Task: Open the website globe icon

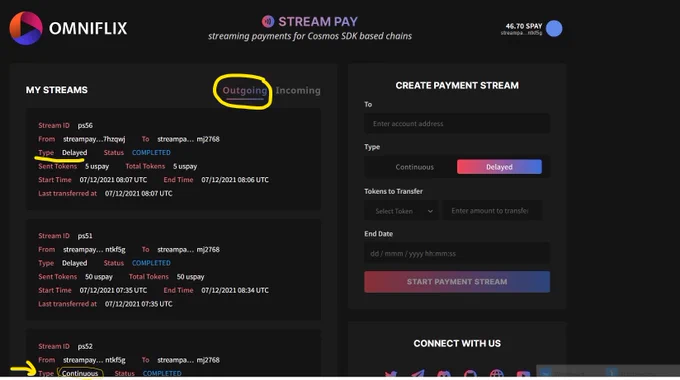Action: [x=497, y=373]
